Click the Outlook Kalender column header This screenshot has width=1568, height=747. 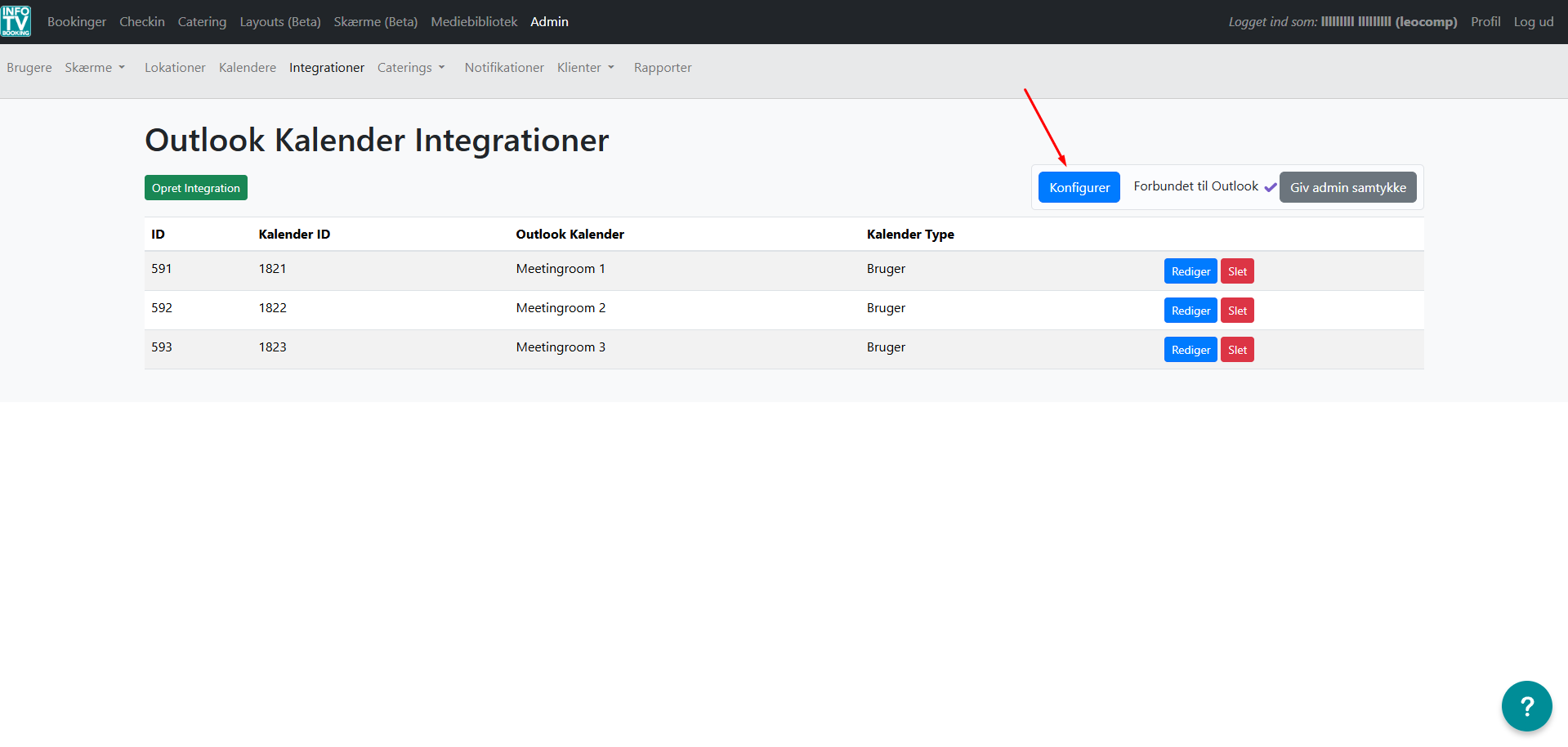570,235
